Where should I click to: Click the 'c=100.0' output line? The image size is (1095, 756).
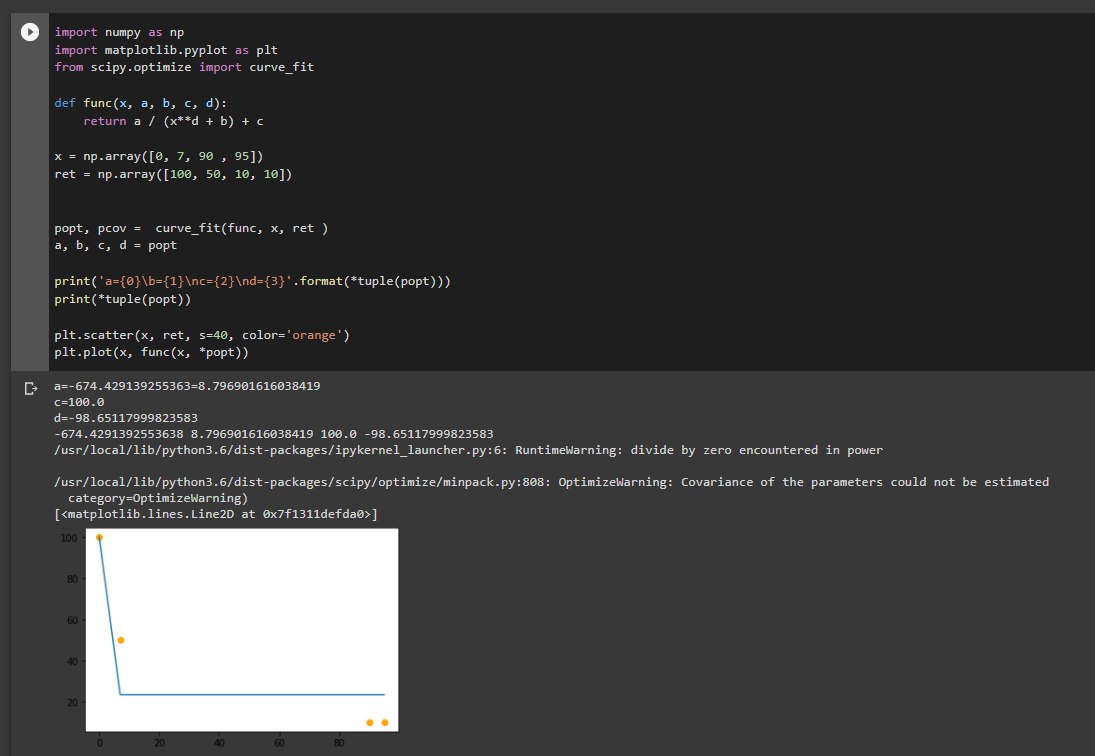click(x=79, y=402)
